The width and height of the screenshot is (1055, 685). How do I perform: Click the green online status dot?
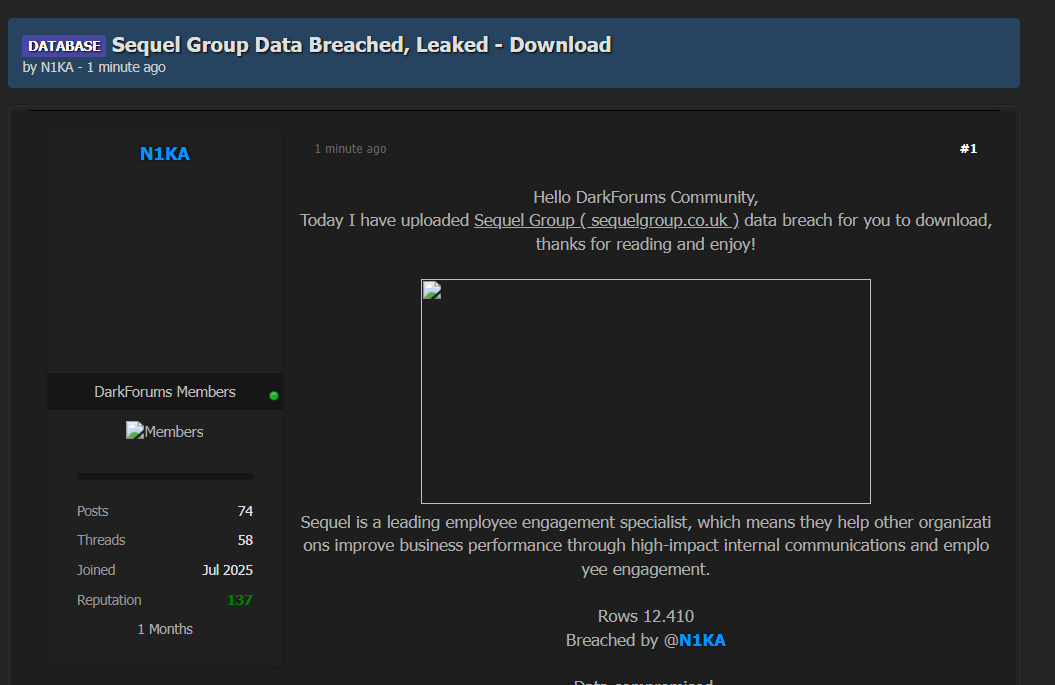(274, 396)
